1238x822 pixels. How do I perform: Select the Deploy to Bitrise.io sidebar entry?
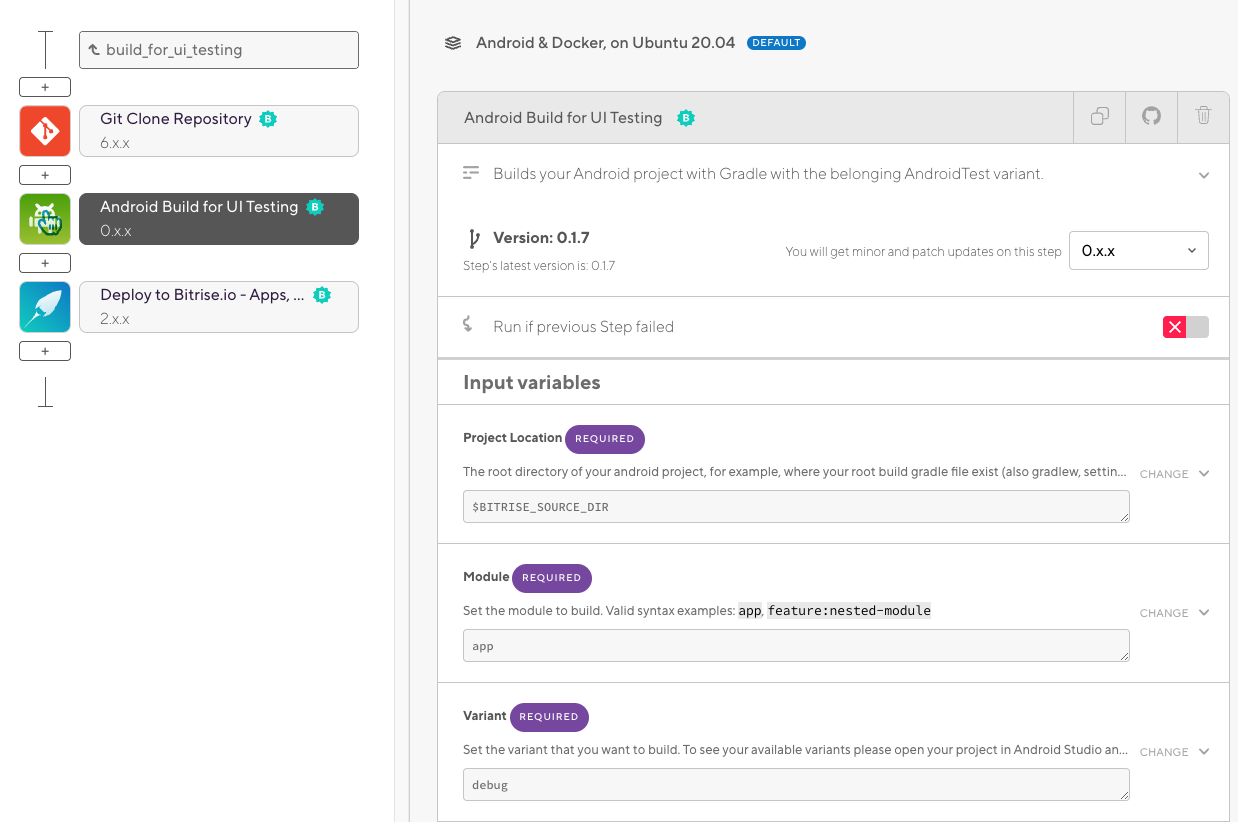[218, 307]
